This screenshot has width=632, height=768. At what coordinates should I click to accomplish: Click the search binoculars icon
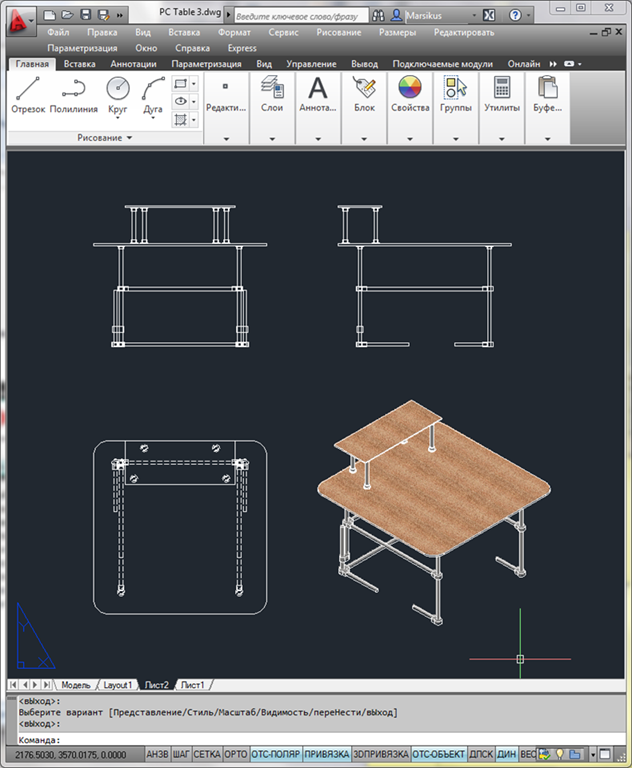[x=378, y=16]
